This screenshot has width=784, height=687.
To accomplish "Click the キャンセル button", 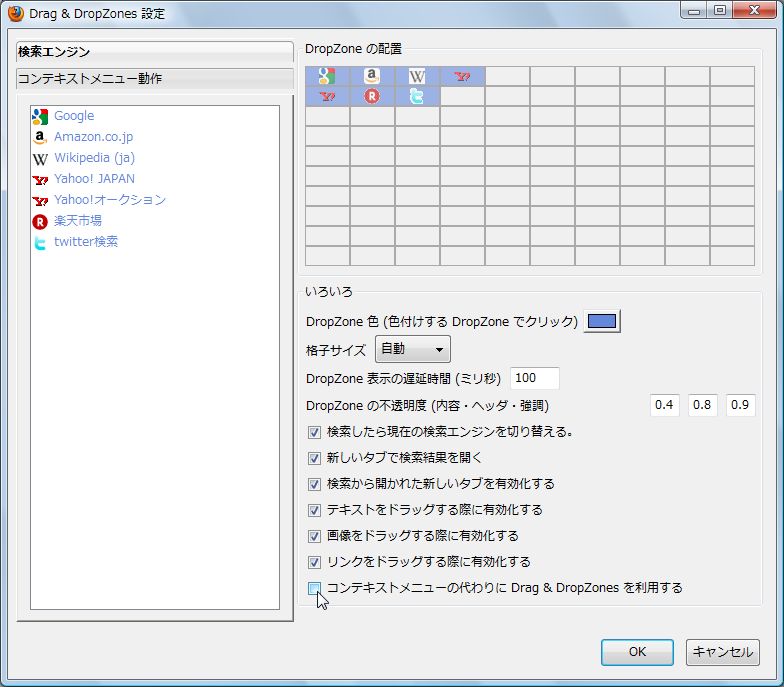I will pos(722,652).
